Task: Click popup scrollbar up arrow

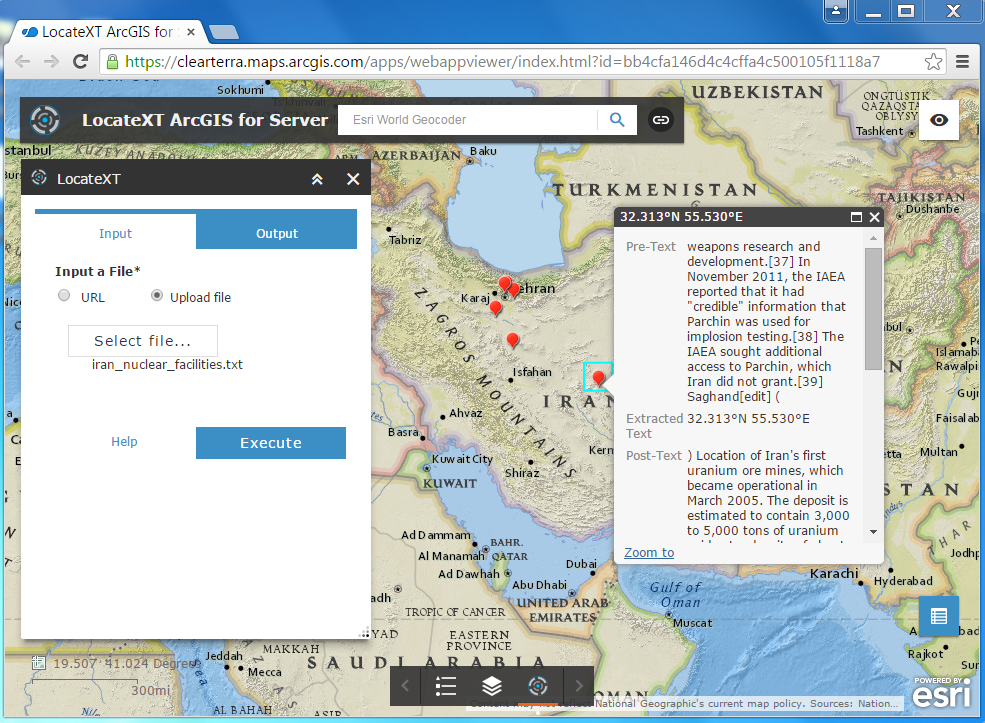Action: [873, 238]
